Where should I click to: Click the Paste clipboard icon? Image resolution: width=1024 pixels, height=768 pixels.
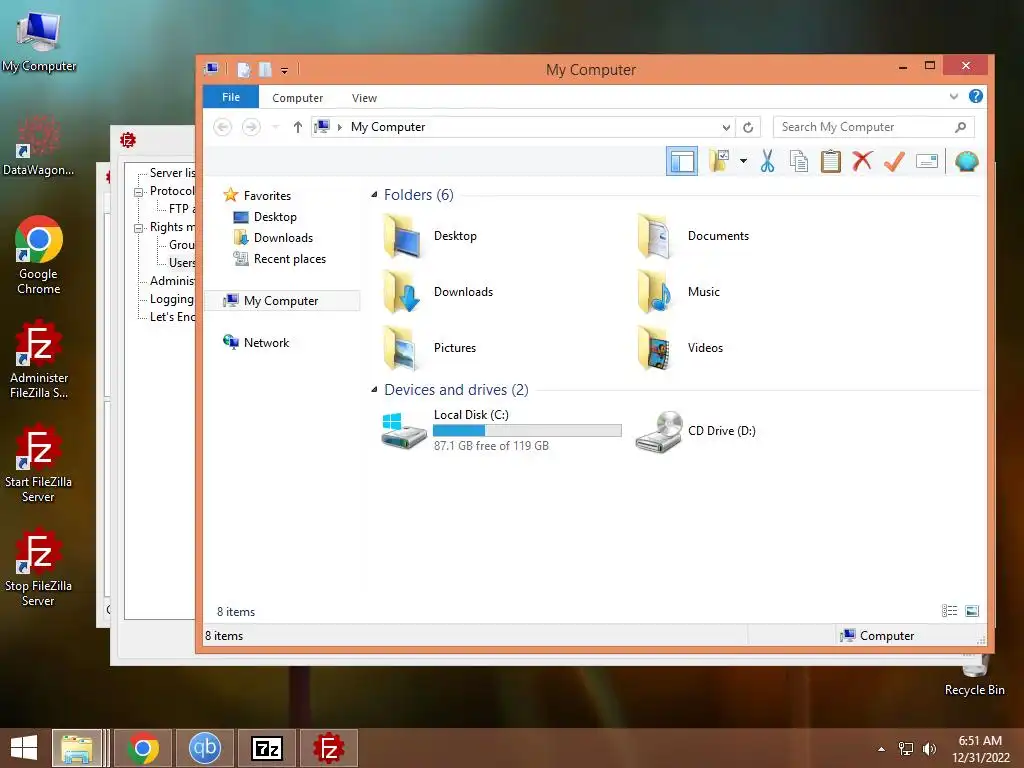point(831,161)
